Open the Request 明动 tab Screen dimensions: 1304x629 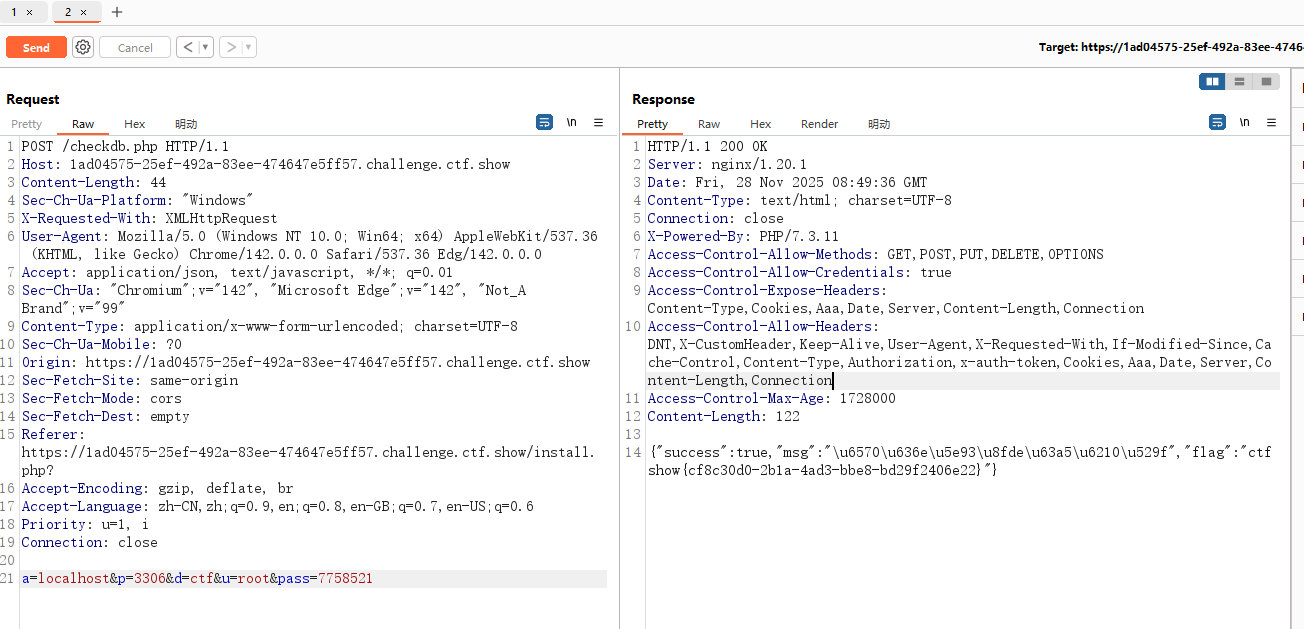(186, 124)
